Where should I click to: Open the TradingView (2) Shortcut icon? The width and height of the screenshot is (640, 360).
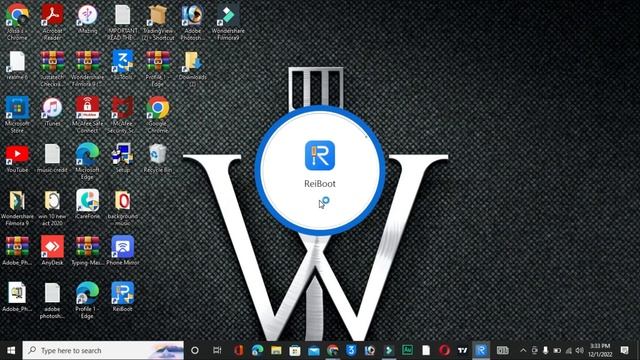click(158, 21)
